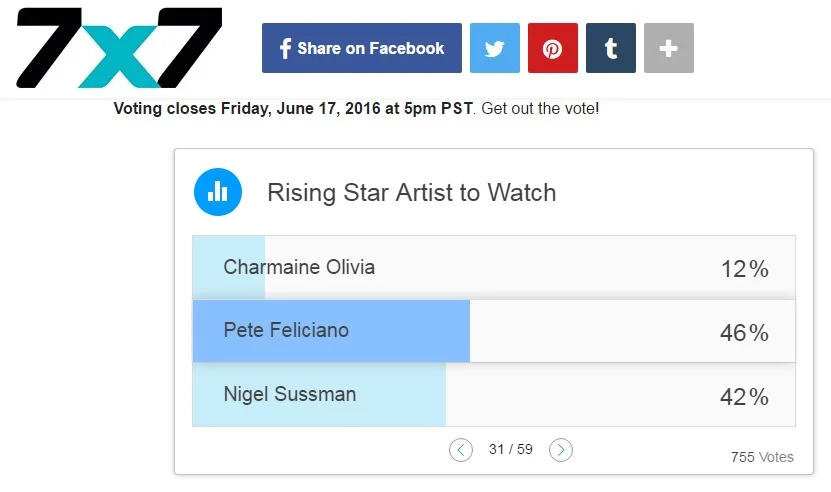Click the 12% result value
The image size is (831, 492).
click(x=744, y=269)
